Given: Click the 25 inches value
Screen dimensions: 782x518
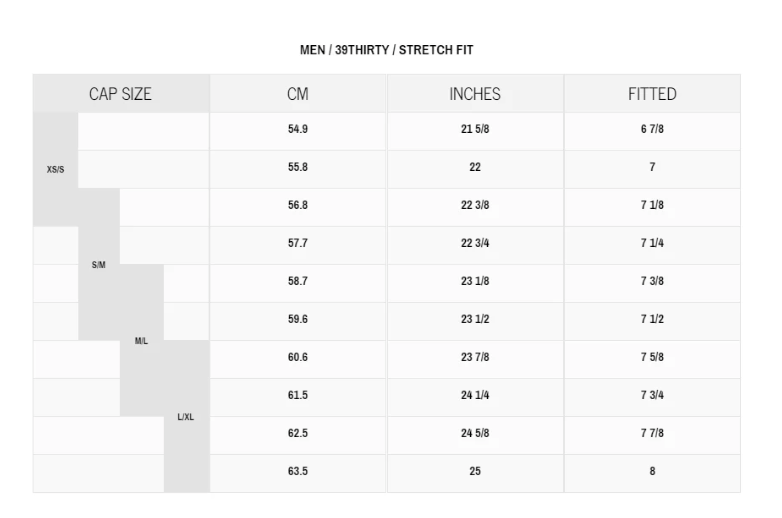Looking at the screenshot, I should [x=475, y=472].
